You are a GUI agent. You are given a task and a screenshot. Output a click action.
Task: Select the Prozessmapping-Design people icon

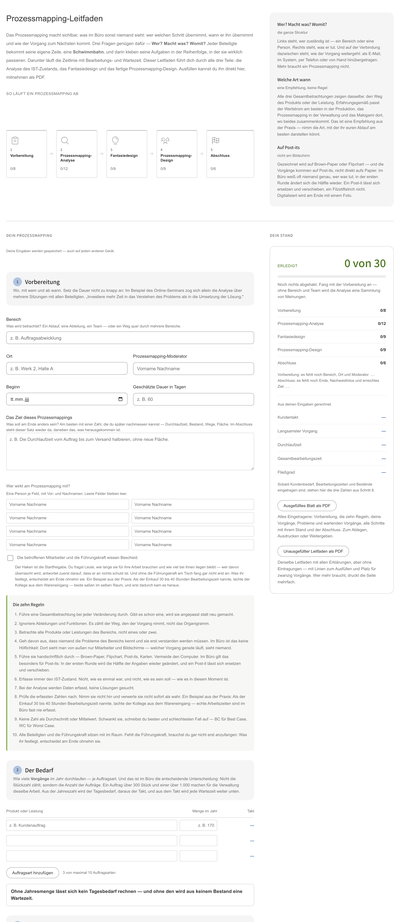165,141
